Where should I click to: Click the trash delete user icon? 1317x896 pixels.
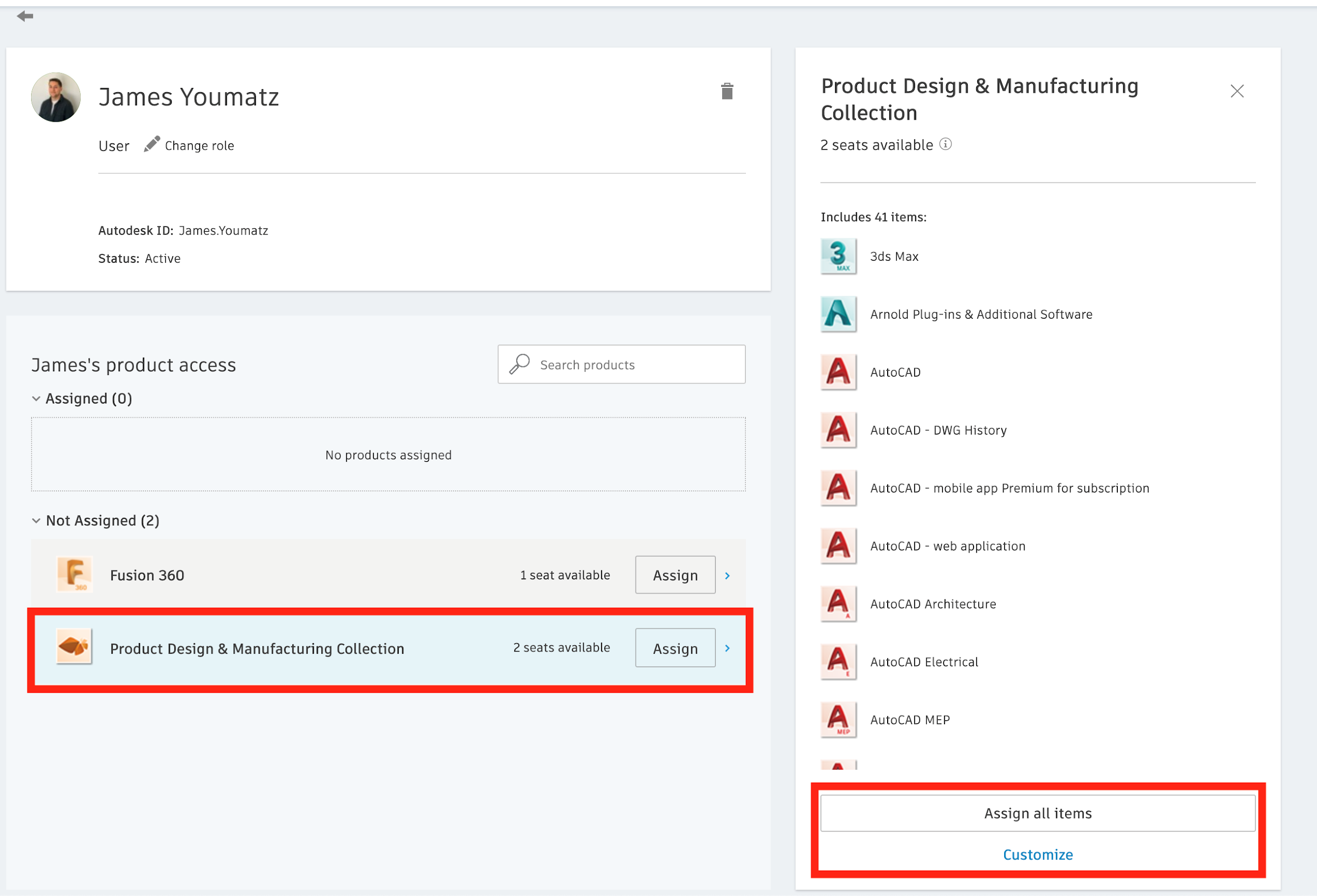[x=726, y=91]
